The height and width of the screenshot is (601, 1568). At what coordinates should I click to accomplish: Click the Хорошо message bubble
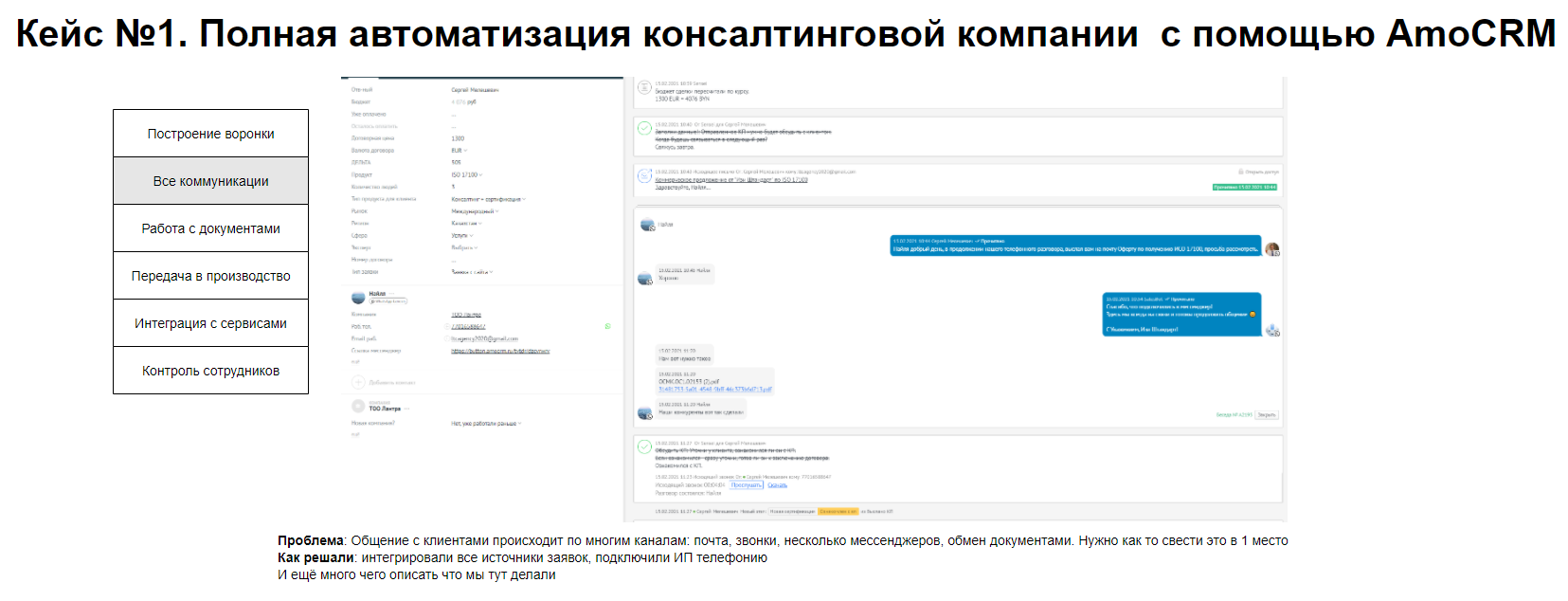tap(684, 274)
